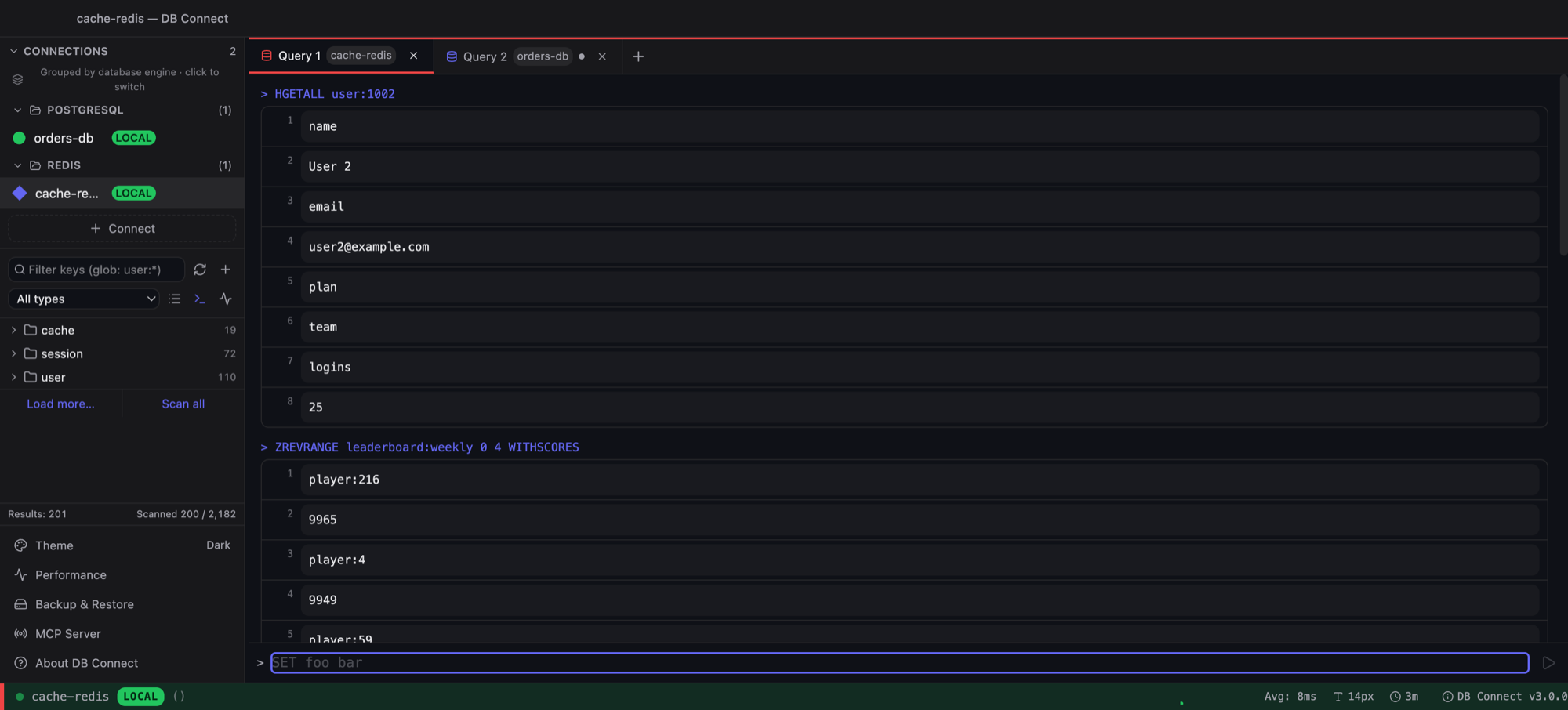Click the add key plus icon
The height and width of the screenshot is (710, 1568).
(226, 270)
